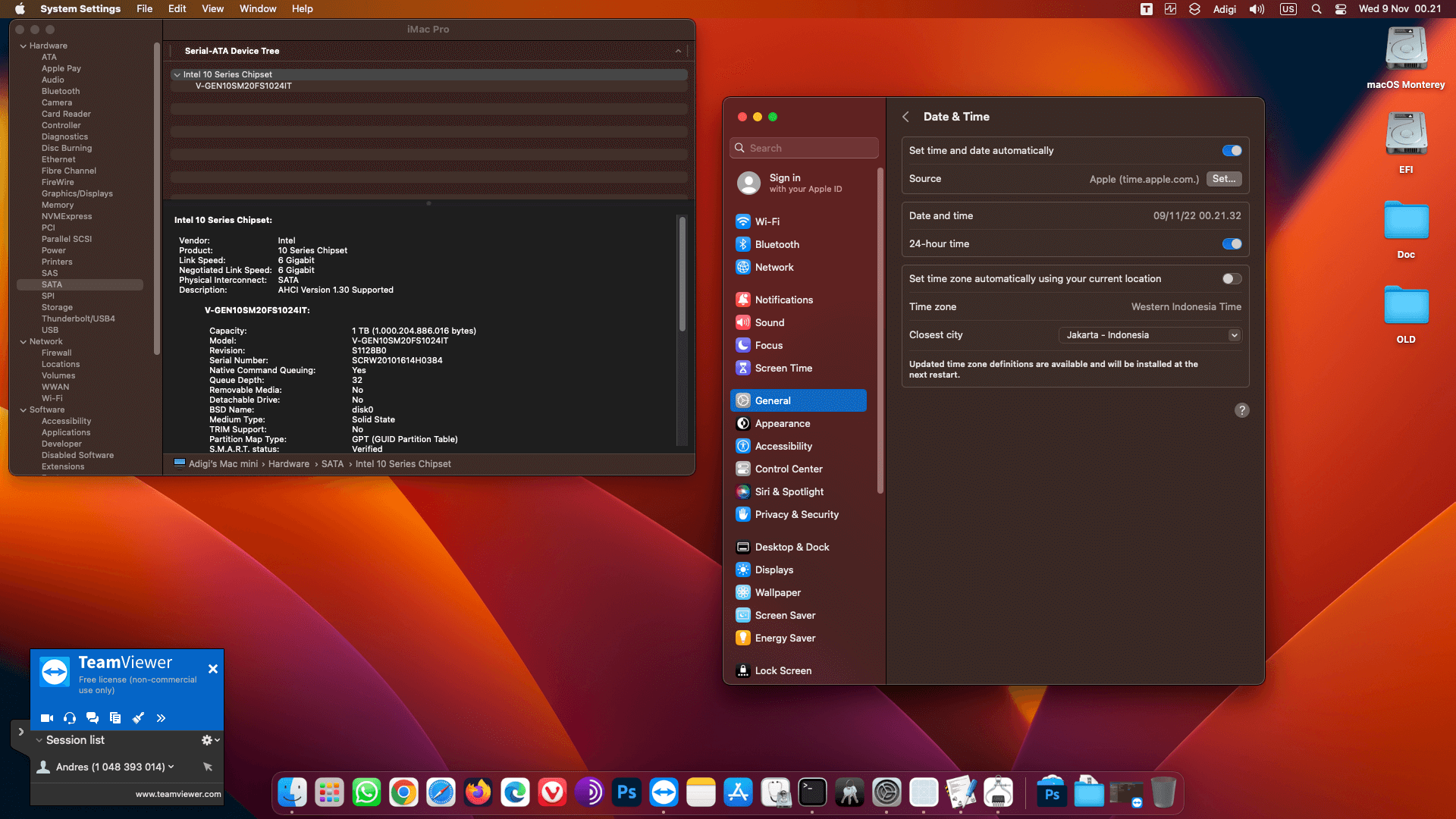Disable Set time and date automatically
The image size is (1456, 819).
1232,151
